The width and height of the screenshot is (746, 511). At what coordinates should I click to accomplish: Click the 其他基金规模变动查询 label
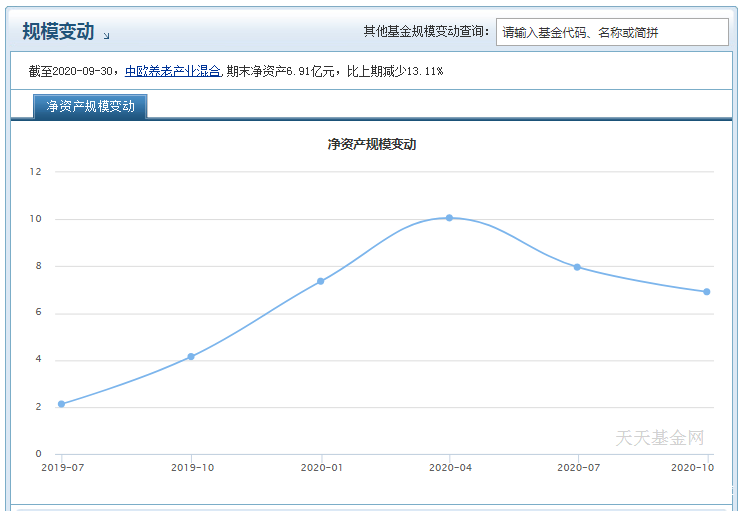pyautogui.click(x=426, y=31)
